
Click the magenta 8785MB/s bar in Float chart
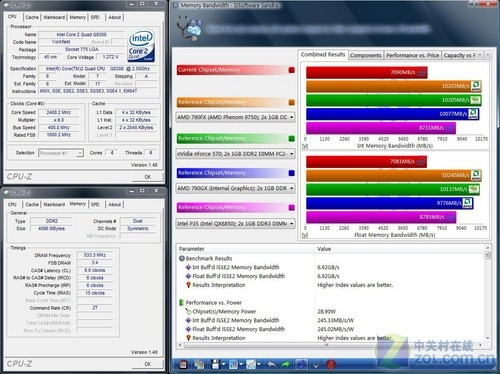pyautogui.click(x=381, y=217)
